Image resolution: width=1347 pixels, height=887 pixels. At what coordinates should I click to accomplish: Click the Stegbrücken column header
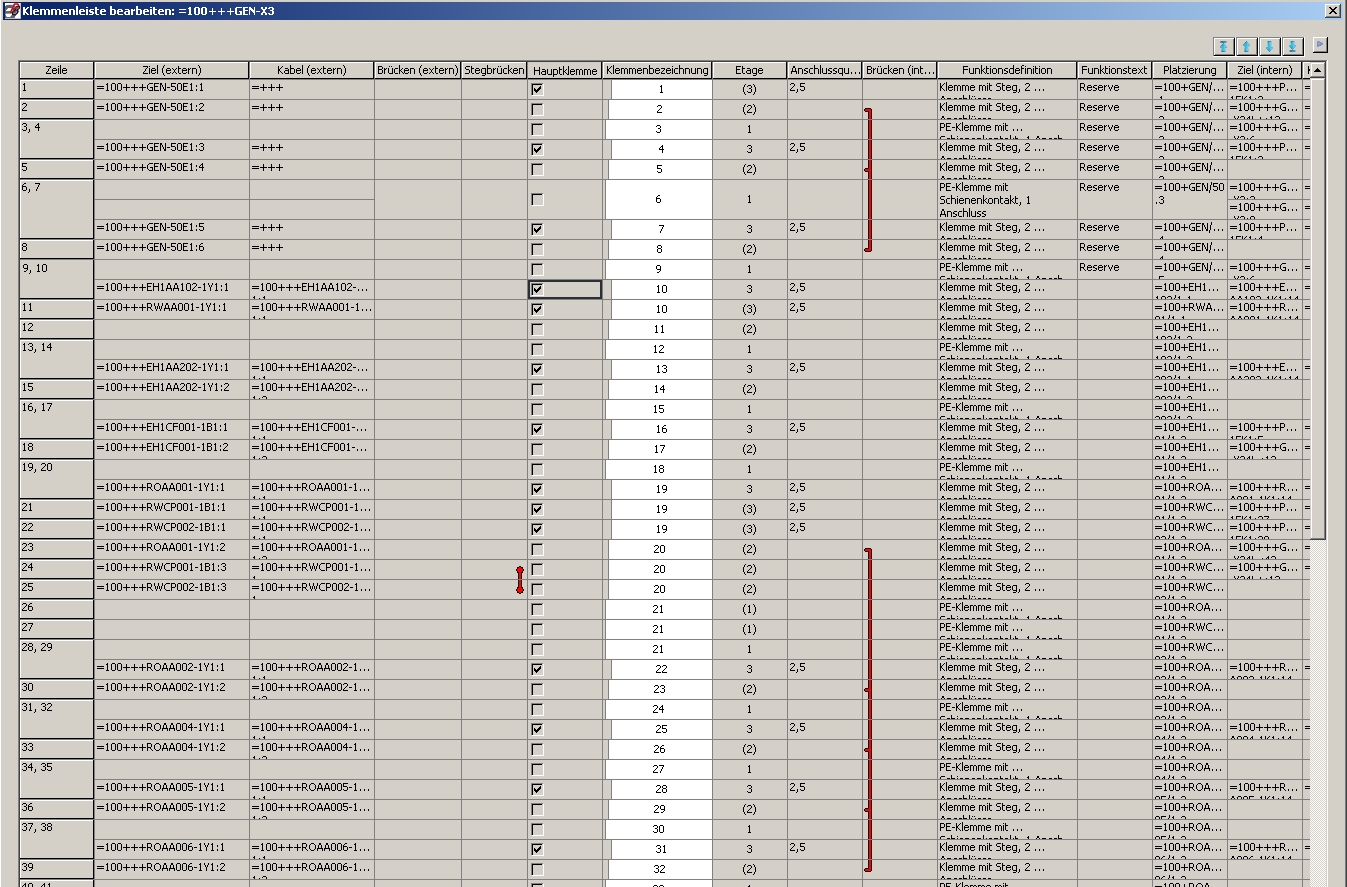pyautogui.click(x=494, y=70)
